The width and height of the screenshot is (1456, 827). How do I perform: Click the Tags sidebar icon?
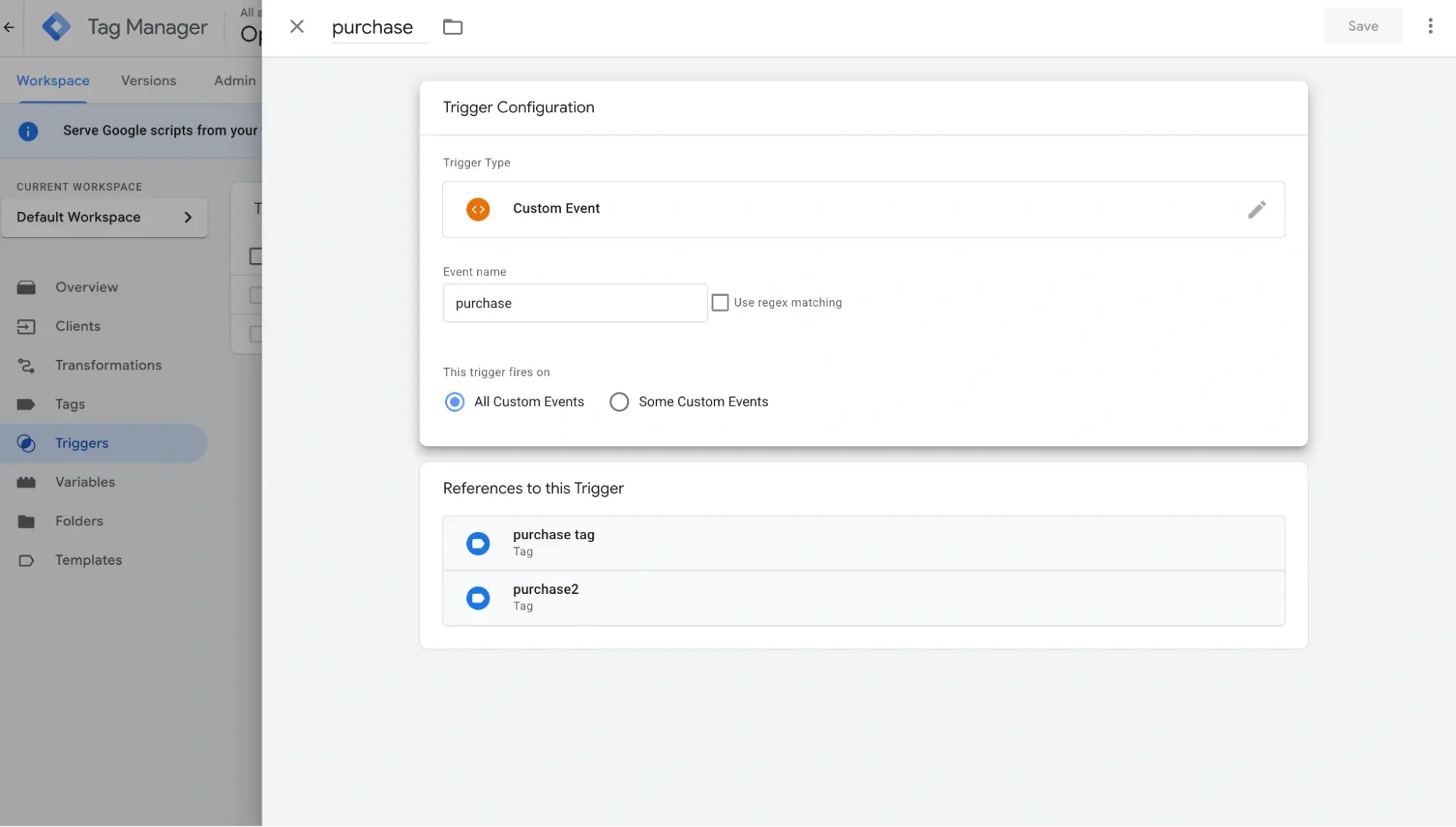coord(26,404)
